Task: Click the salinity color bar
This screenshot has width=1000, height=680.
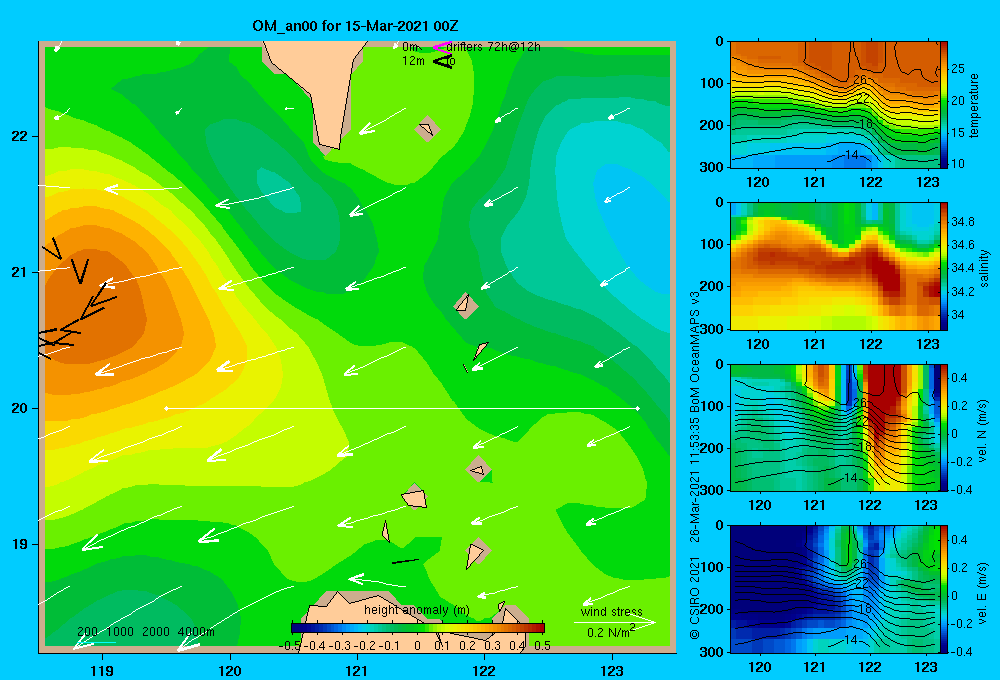Action: click(944, 266)
